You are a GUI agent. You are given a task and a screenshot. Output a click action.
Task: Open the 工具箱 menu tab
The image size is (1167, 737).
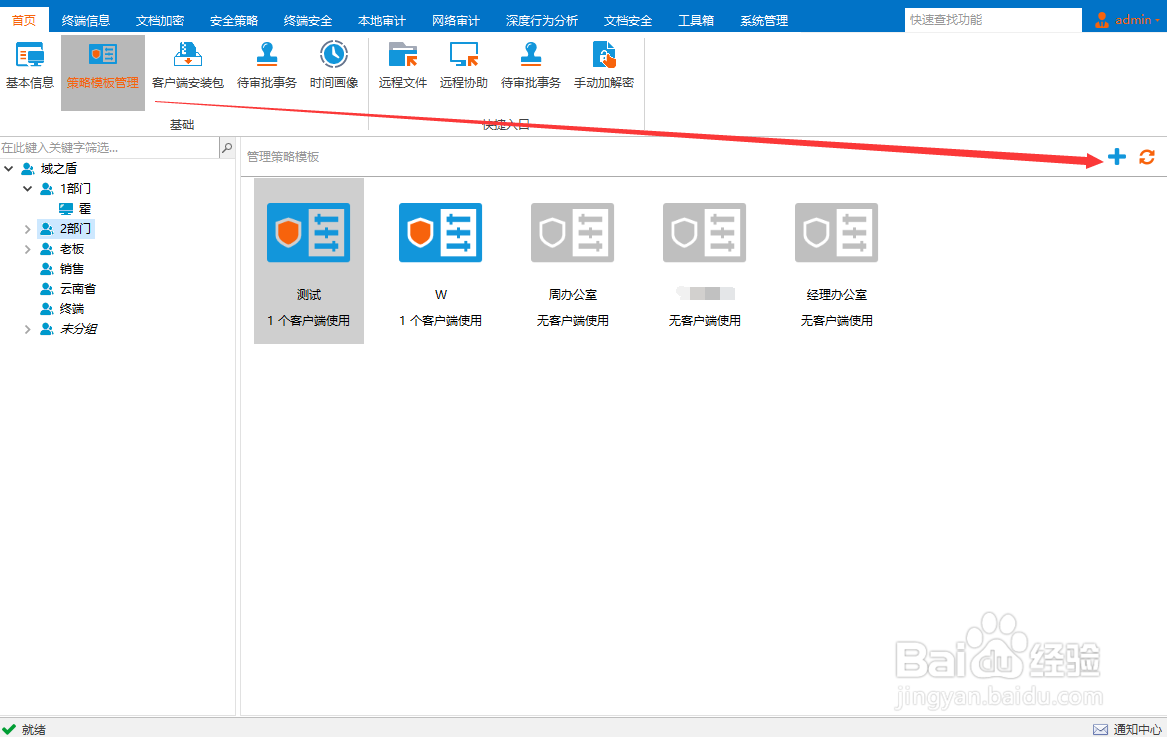click(696, 20)
